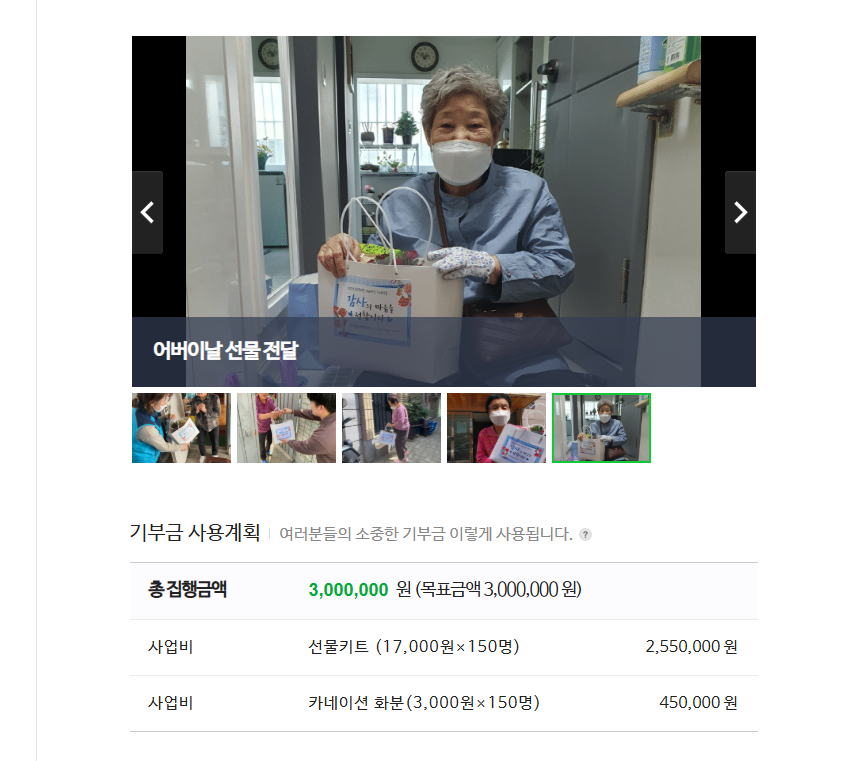Advance to the next slideshow photo
The image size is (850, 761).
click(x=740, y=212)
